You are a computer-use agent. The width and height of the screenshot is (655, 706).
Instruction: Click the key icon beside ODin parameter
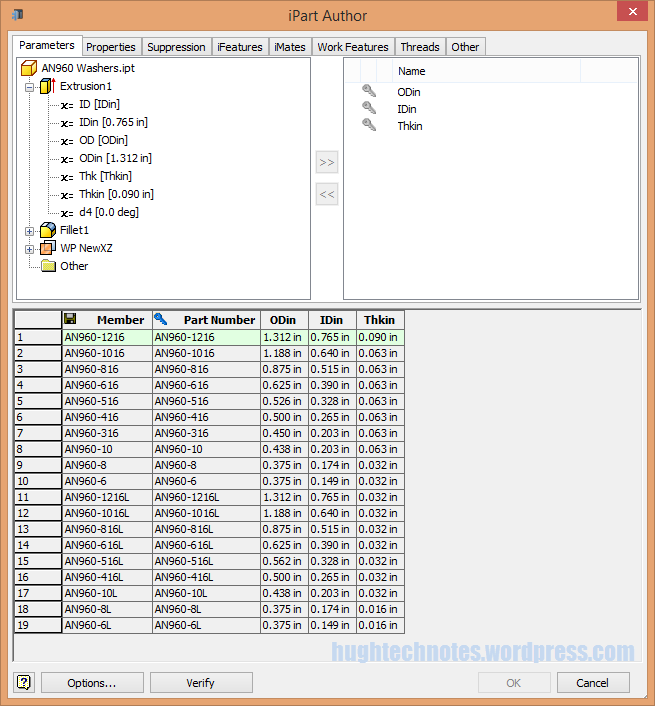(x=369, y=91)
